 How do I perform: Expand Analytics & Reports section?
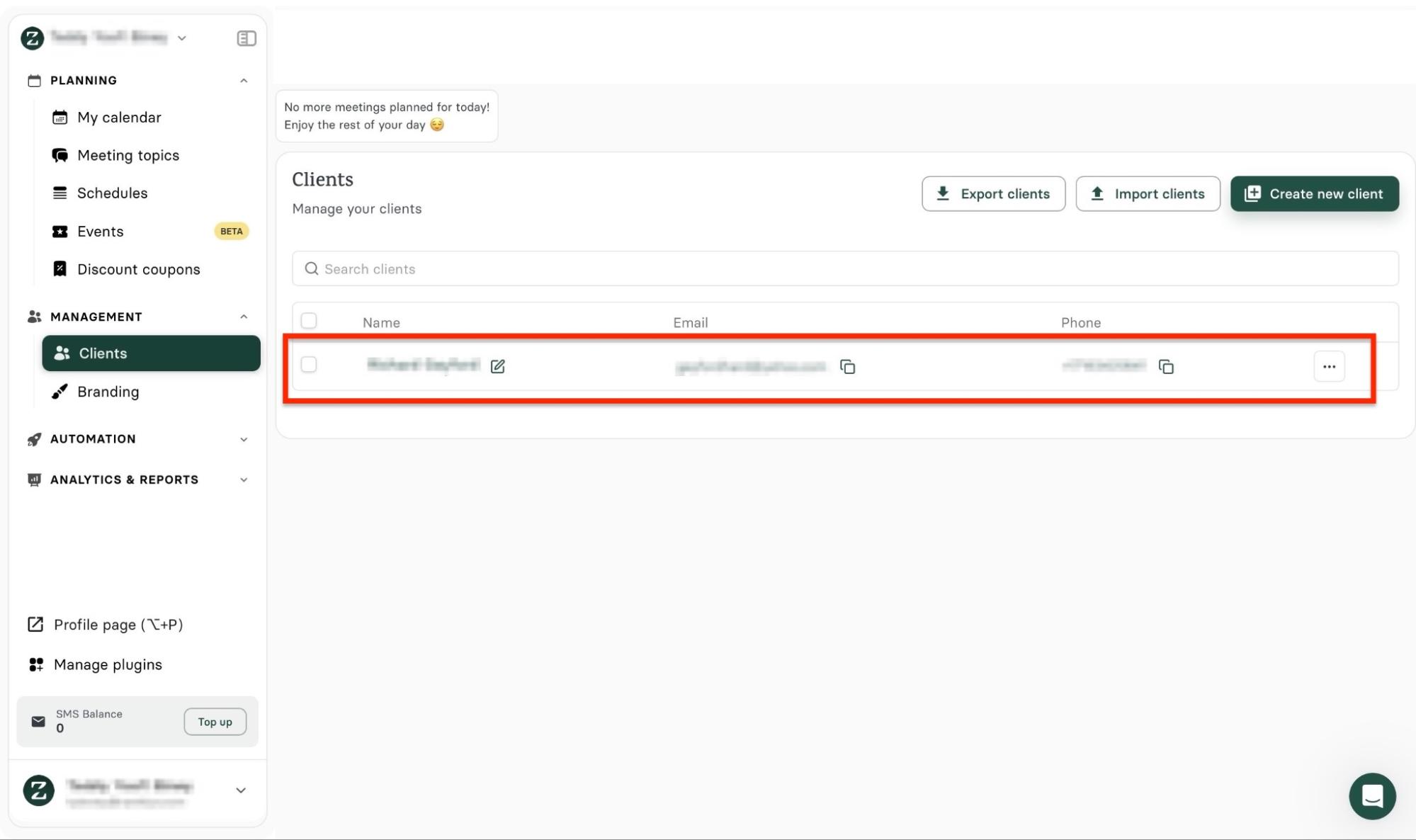[x=244, y=479]
